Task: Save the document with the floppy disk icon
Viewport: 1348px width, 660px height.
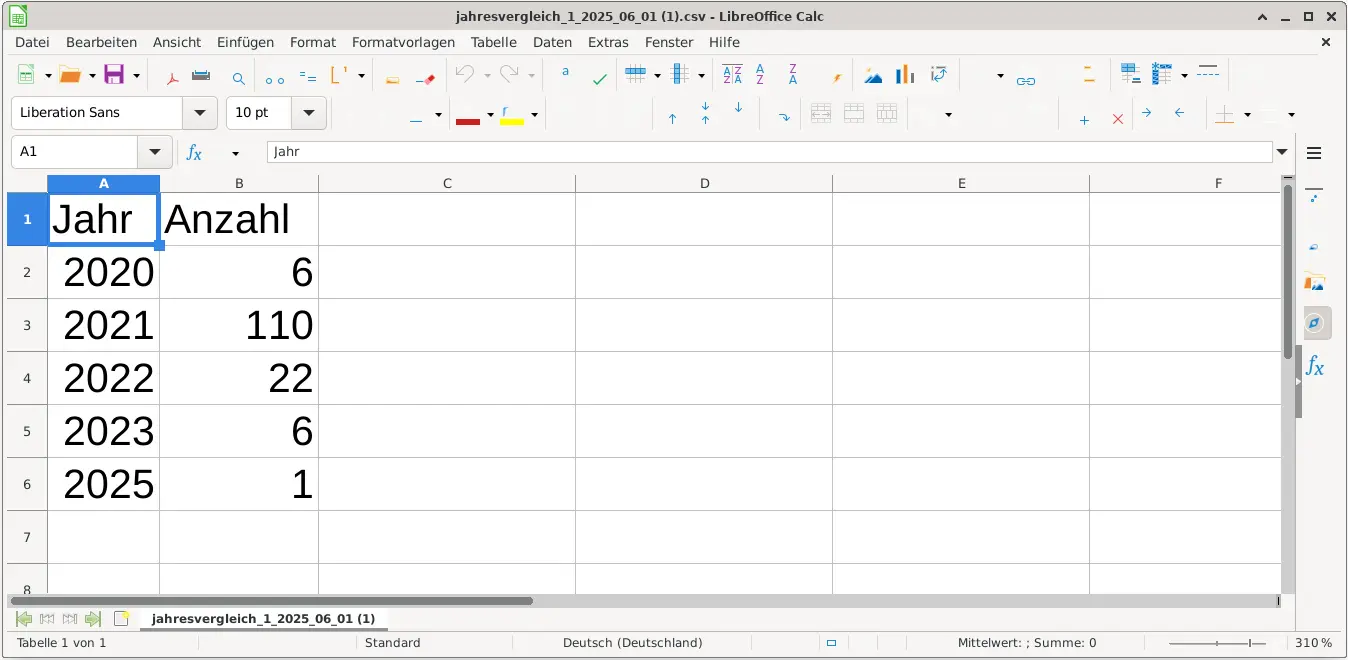Action: coord(114,76)
